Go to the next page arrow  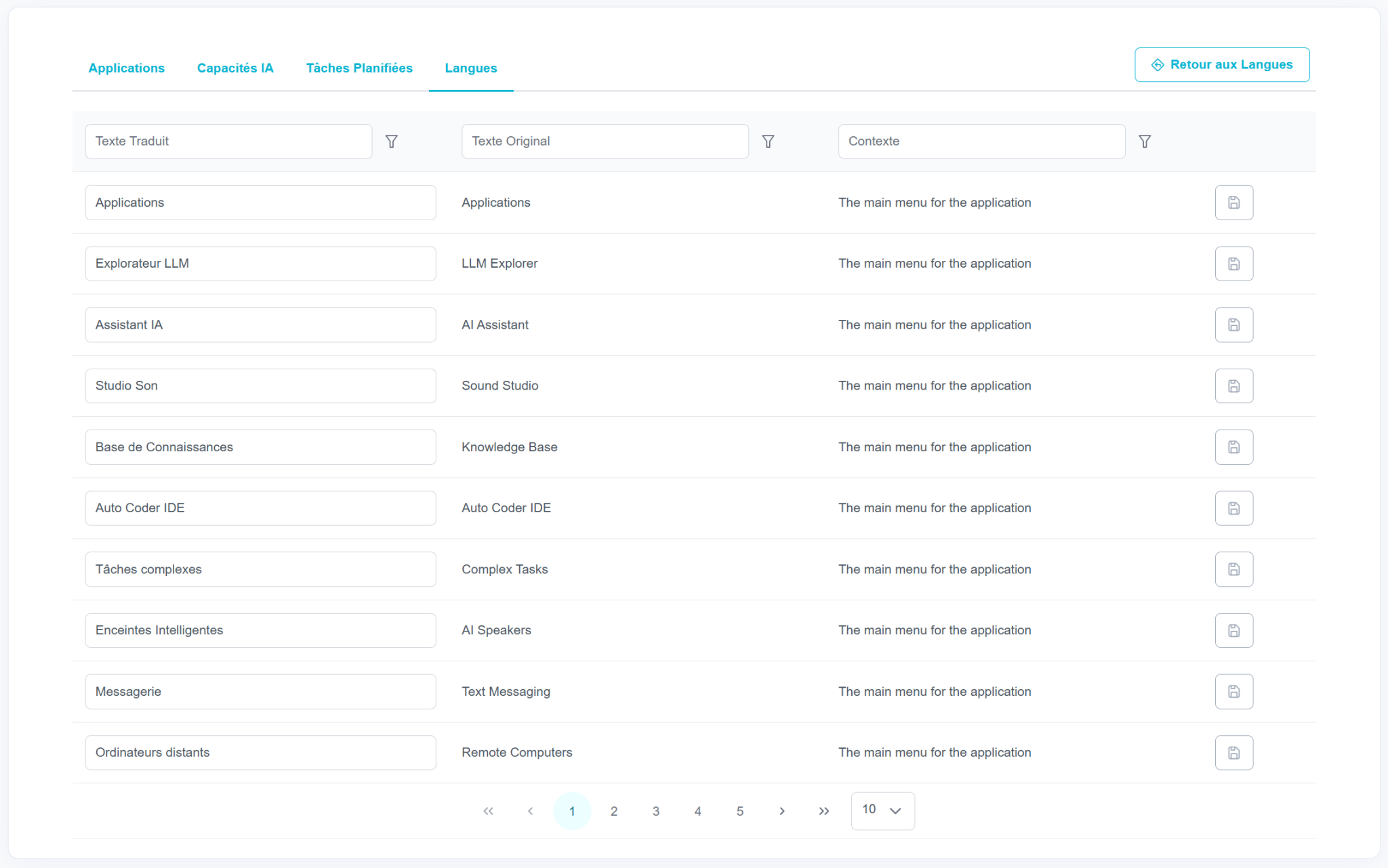[x=782, y=811]
